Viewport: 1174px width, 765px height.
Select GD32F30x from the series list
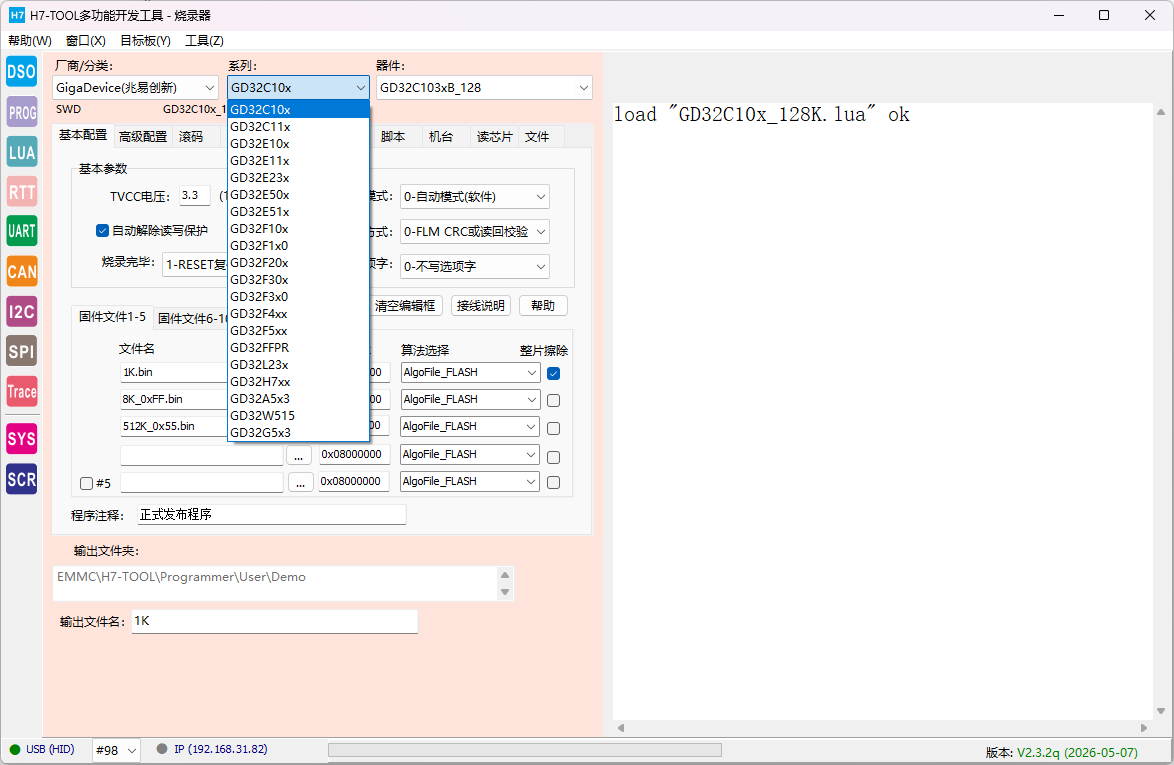coord(298,279)
